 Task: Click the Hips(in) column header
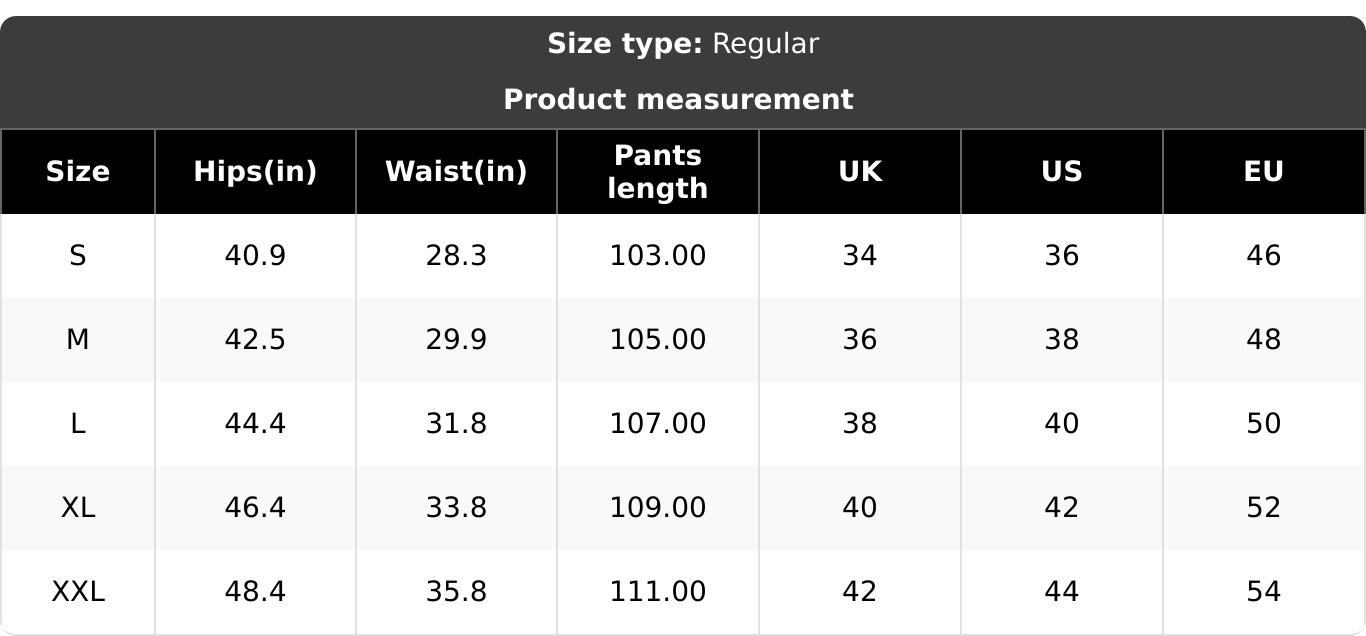click(255, 172)
